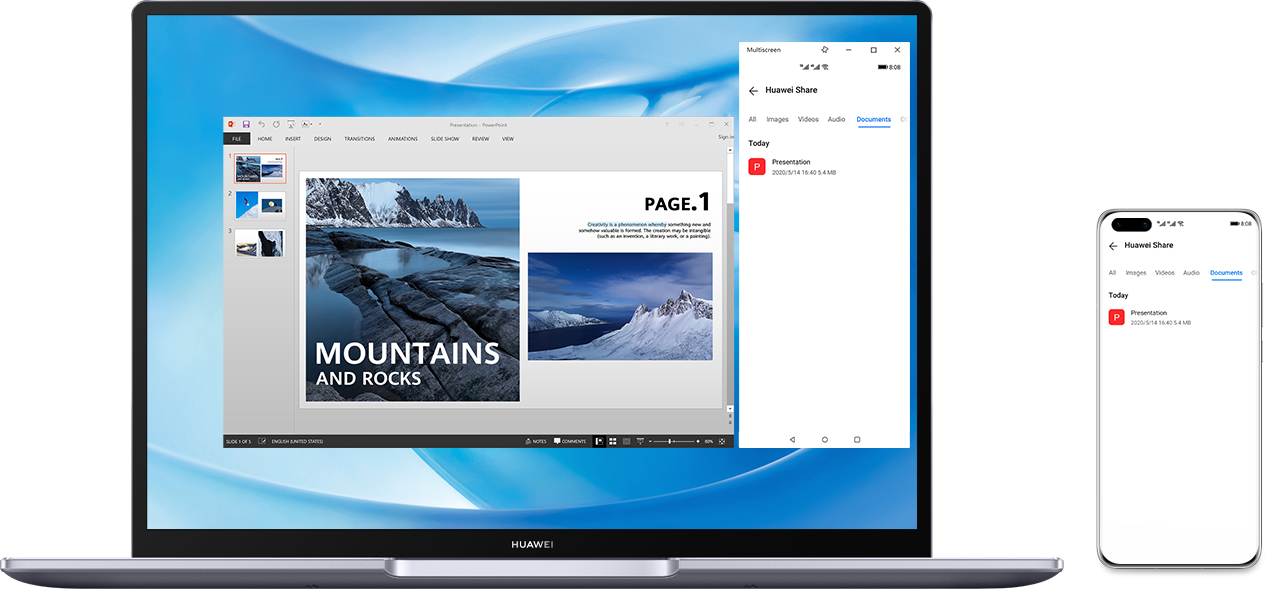Select the Audio tab in the Multiscreen window

pos(836,120)
